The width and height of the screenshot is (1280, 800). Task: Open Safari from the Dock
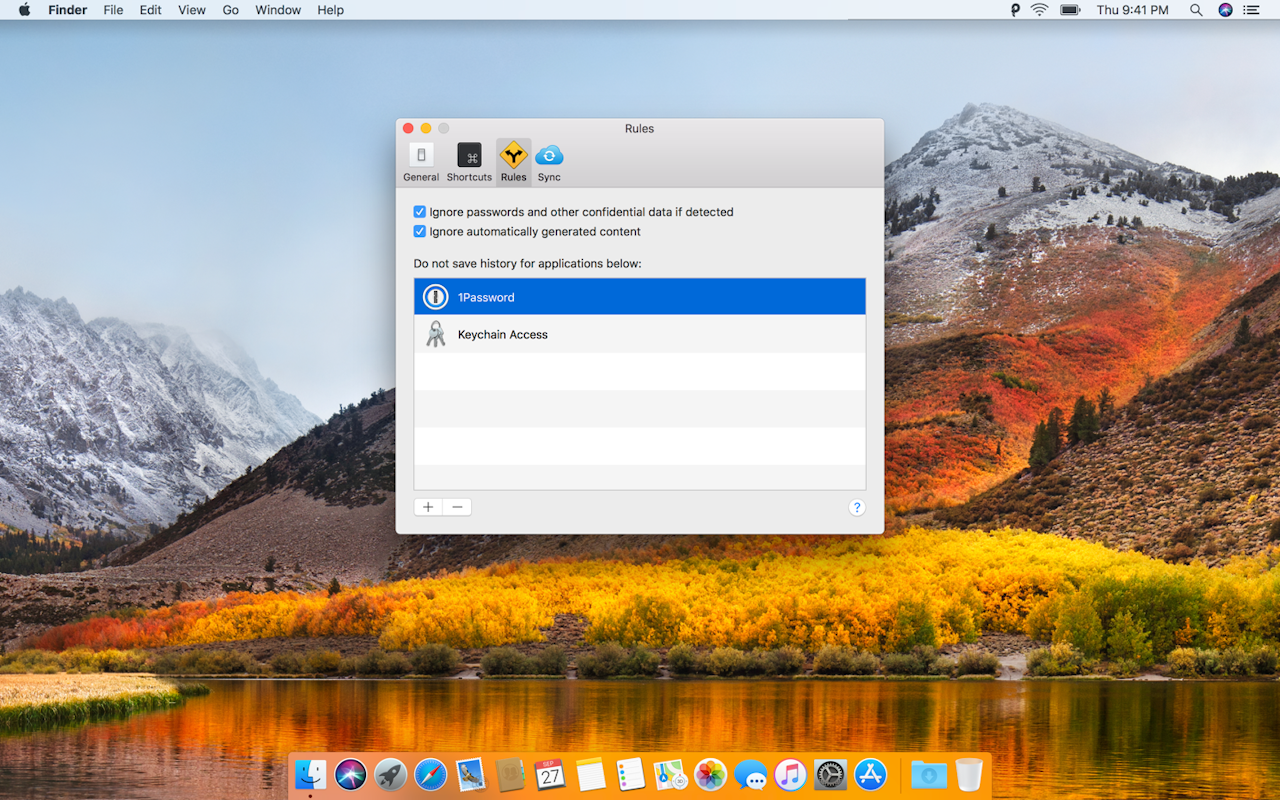pyautogui.click(x=430, y=774)
